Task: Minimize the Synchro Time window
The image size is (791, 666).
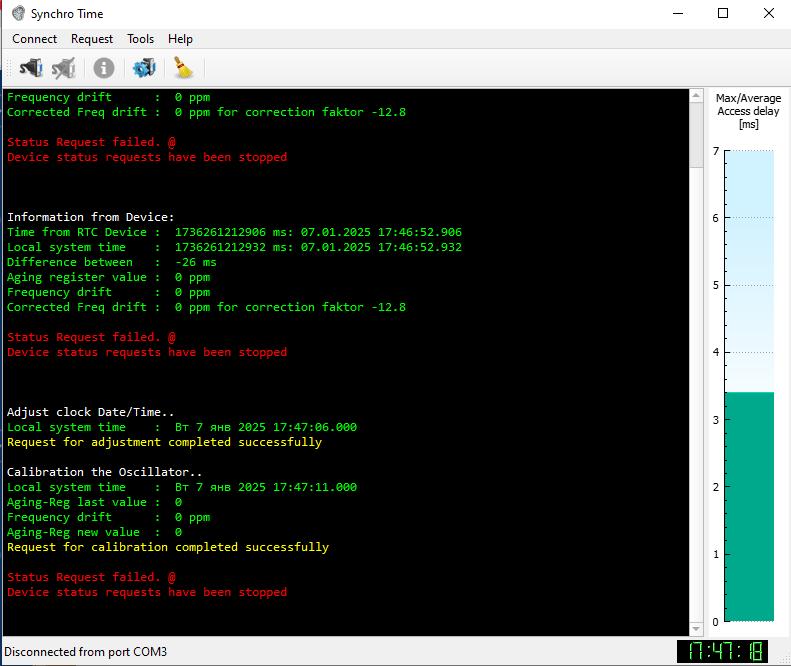Action: pos(677,14)
